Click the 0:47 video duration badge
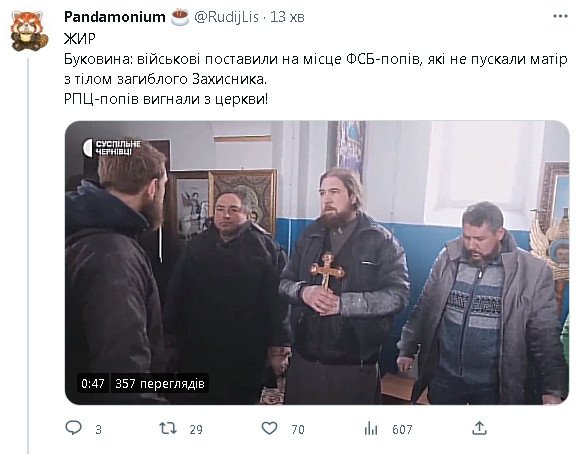Image resolution: width=579 pixels, height=454 pixels. coord(93,383)
